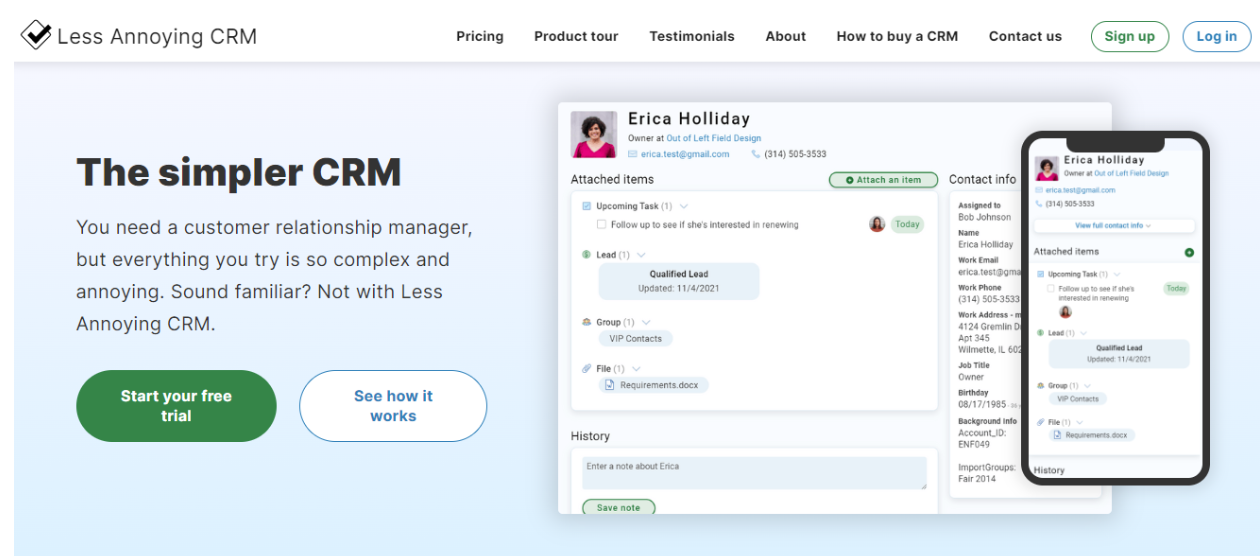Click the document icon on desktop Requirements.docx chip
The width and height of the screenshot is (1260, 560).
click(x=611, y=385)
